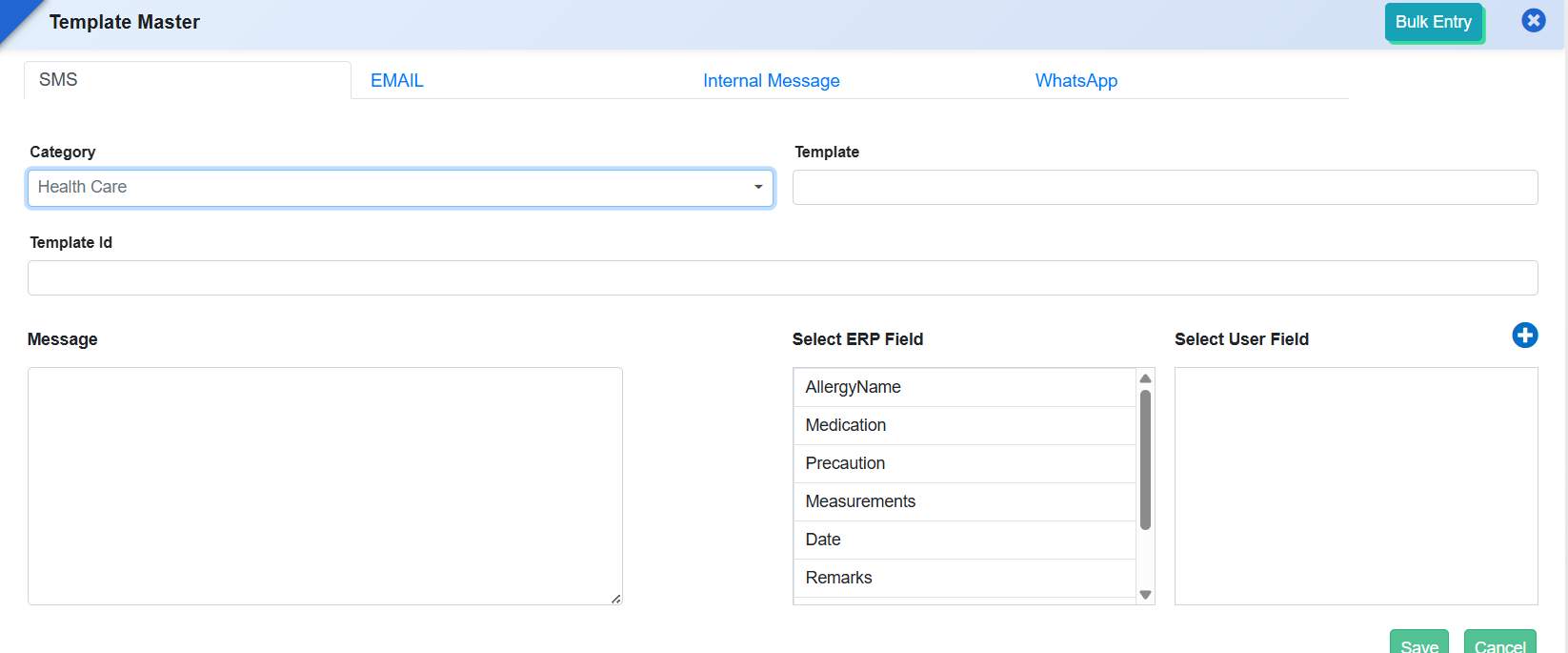This screenshot has width=1568, height=653.
Task: Select the WhatsApp tab
Action: 1075,81
